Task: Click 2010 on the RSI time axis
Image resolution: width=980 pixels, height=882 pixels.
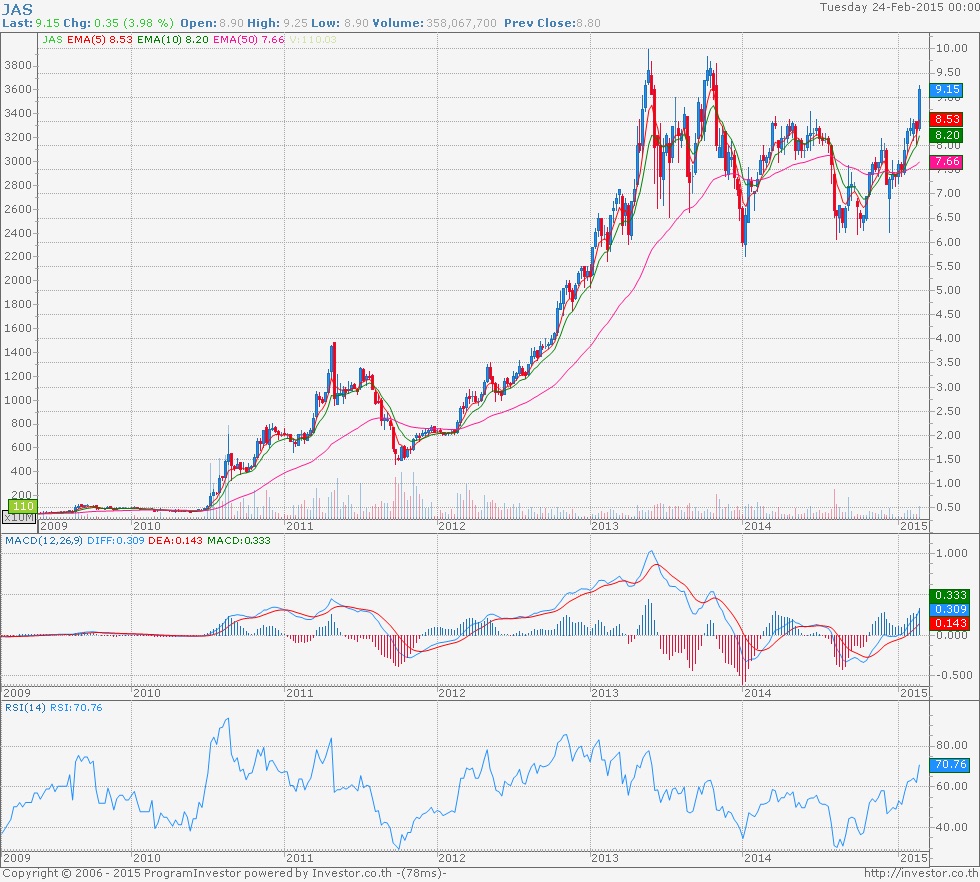Action: click(147, 858)
